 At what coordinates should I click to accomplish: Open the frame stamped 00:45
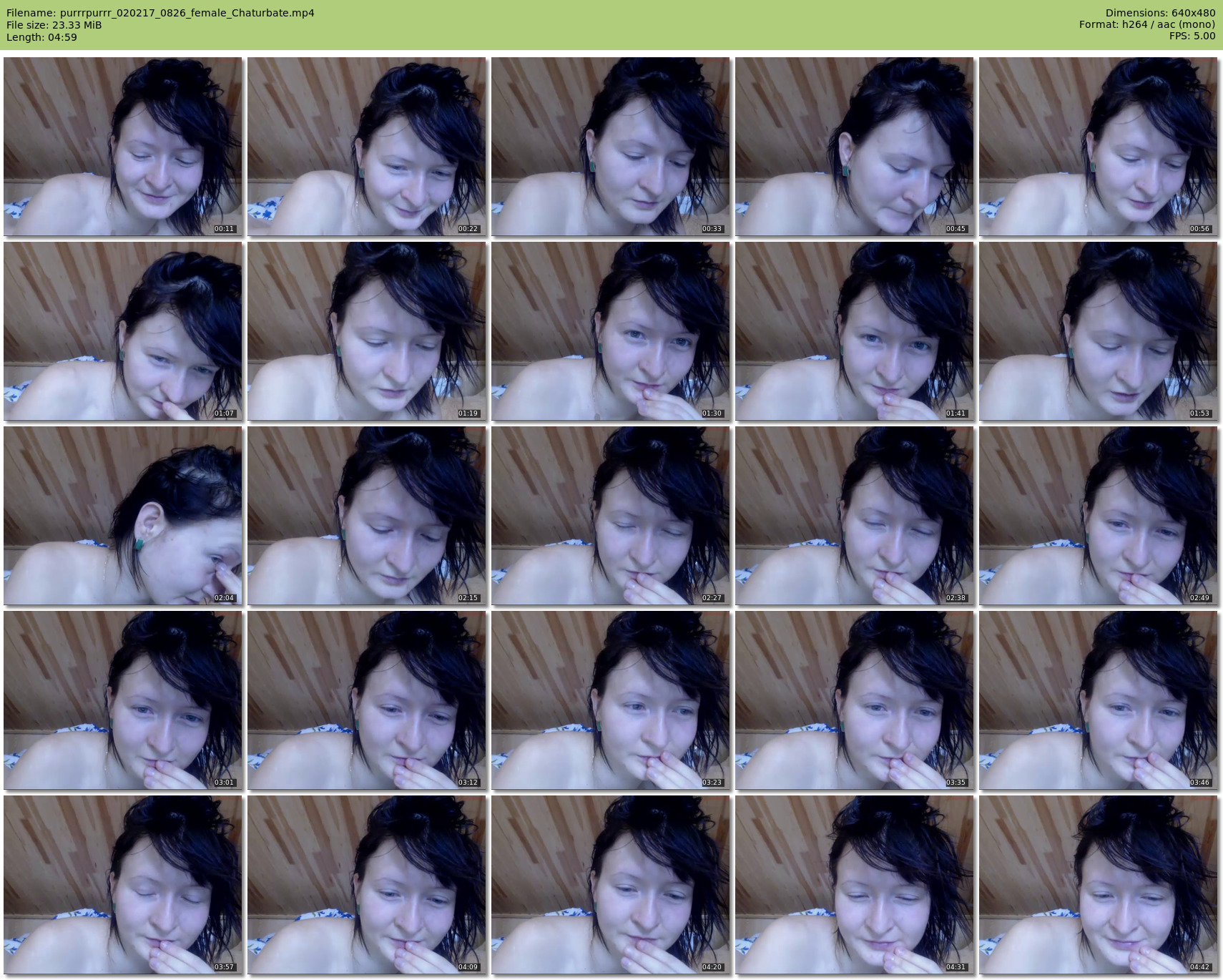coord(855,147)
